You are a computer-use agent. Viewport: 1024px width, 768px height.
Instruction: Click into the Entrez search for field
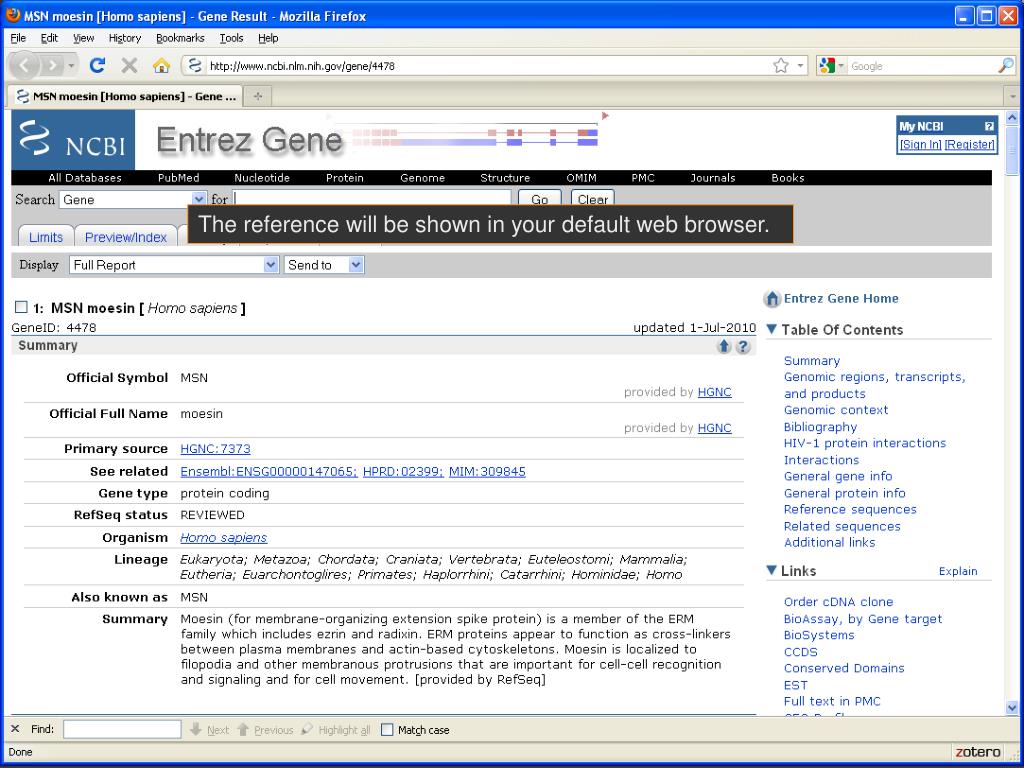tap(372, 199)
